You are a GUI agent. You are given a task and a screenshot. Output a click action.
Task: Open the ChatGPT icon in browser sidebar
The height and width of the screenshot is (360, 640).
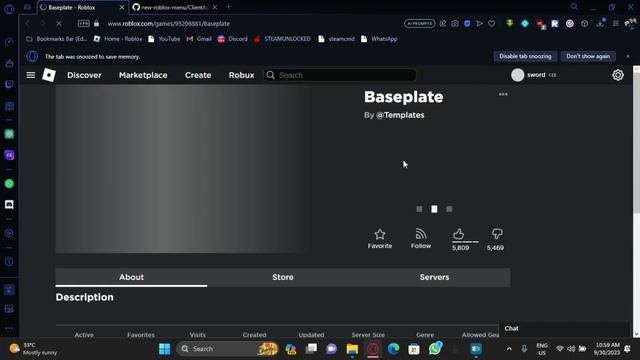point(9,134)
